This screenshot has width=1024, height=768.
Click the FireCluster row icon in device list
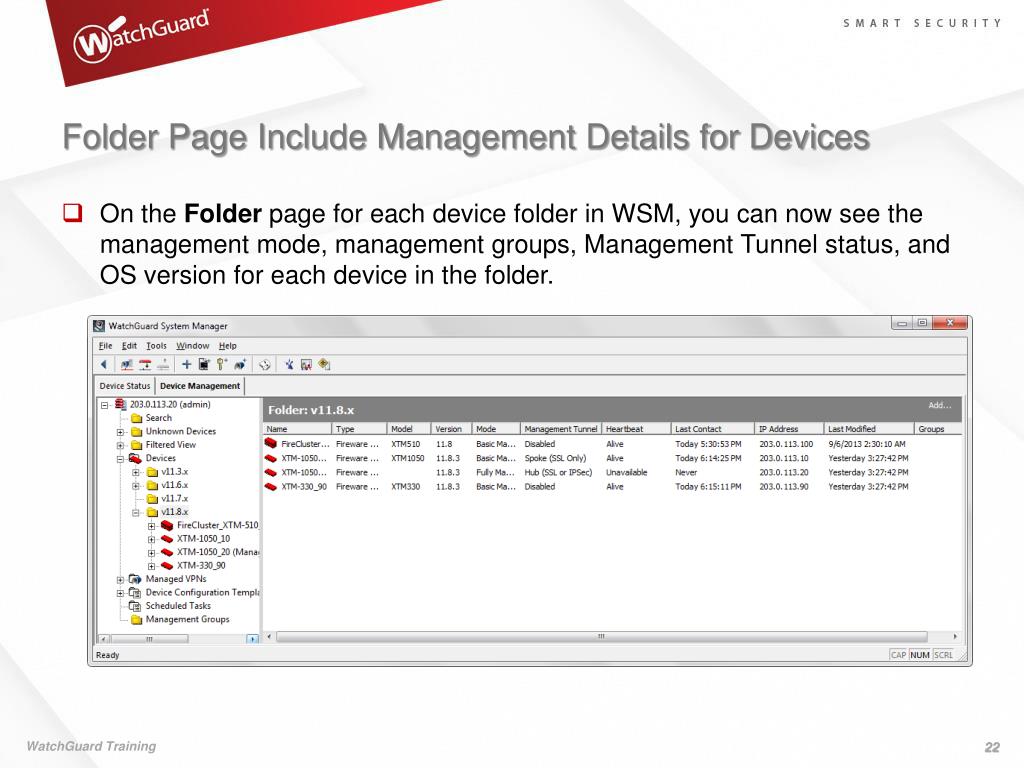(x=271, y=443)
